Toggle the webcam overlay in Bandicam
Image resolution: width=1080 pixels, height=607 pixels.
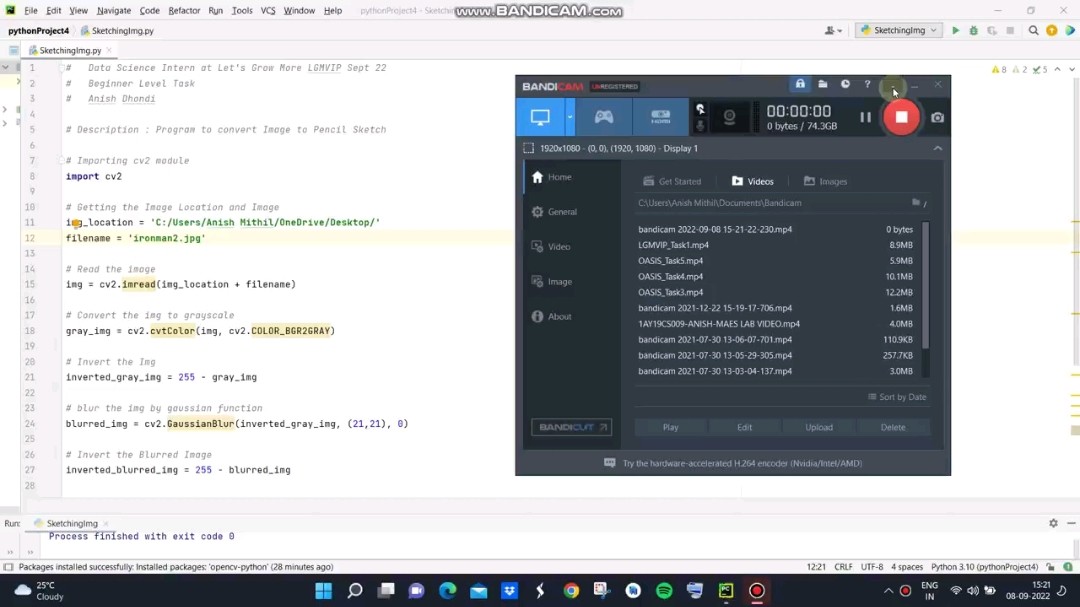click(729, 117)
